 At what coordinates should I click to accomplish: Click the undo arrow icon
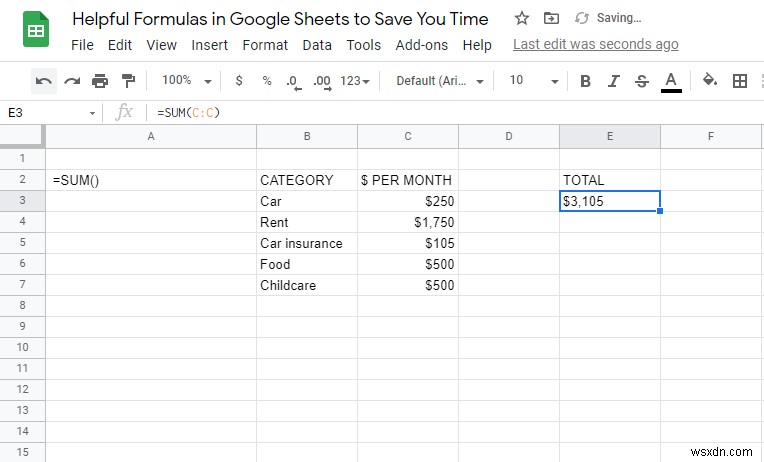pos(43,81)
